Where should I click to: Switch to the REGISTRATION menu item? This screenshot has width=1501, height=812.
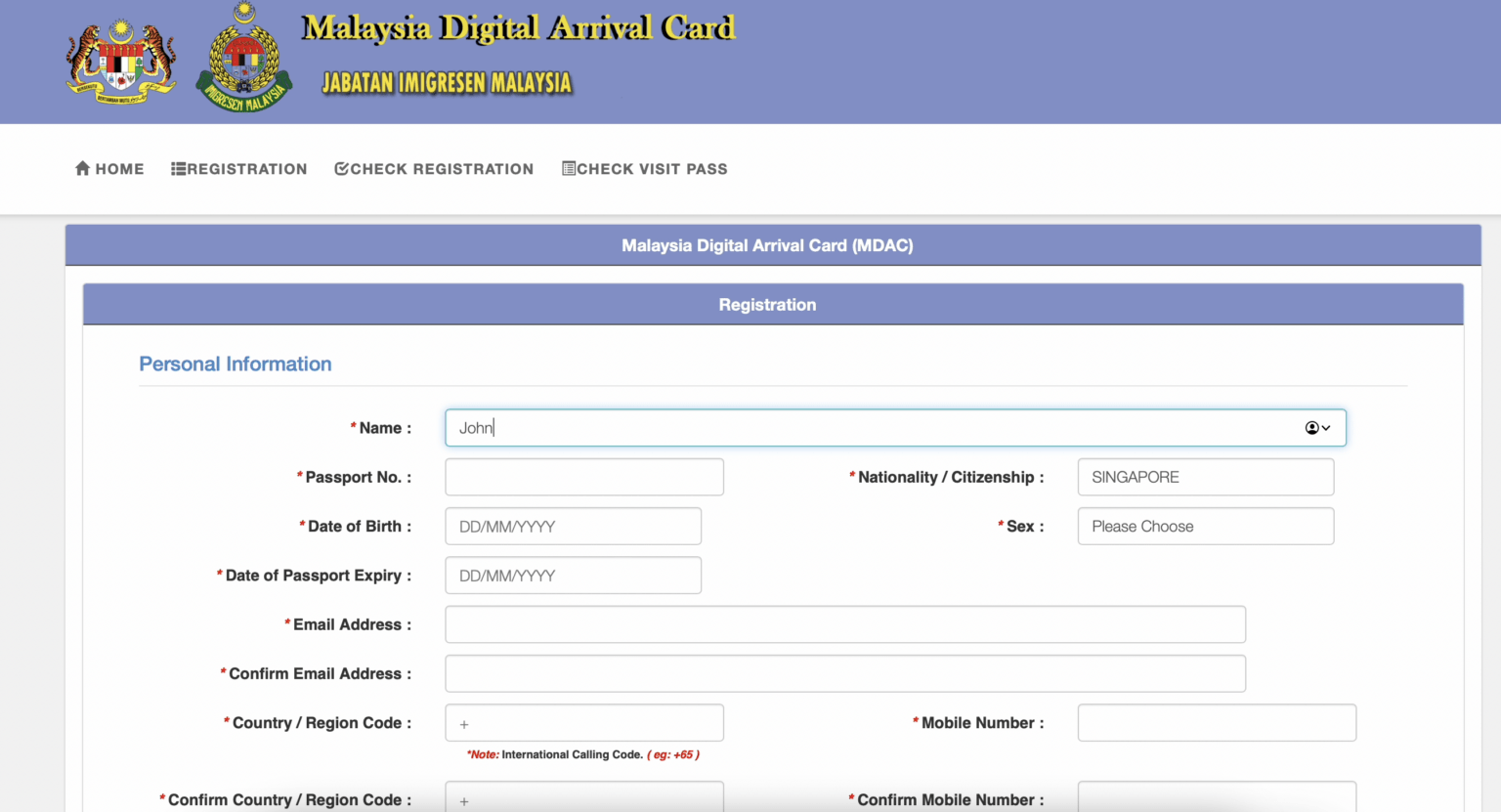tap(247, 168)
